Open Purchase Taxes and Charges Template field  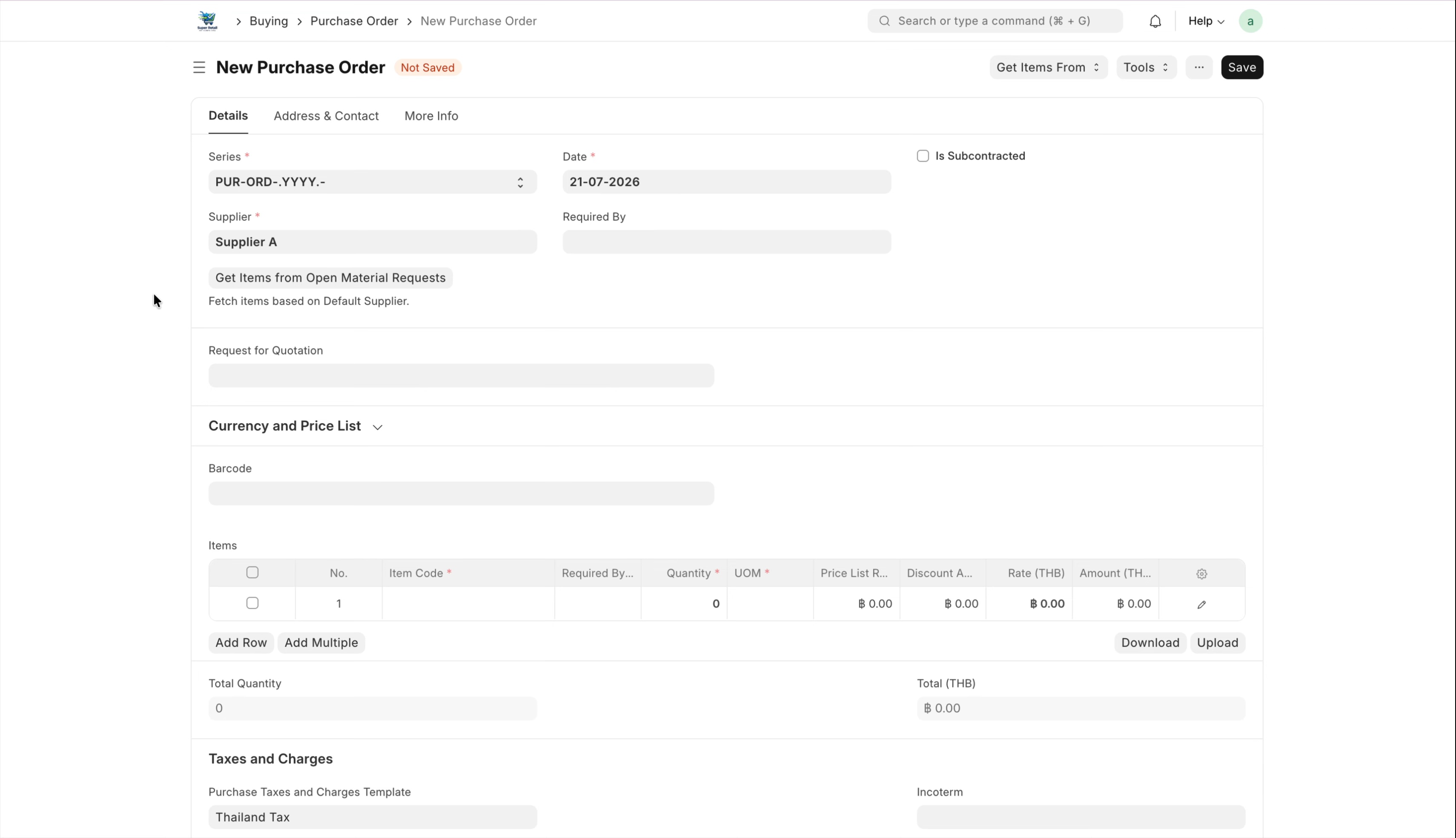[x=372, y=817]
